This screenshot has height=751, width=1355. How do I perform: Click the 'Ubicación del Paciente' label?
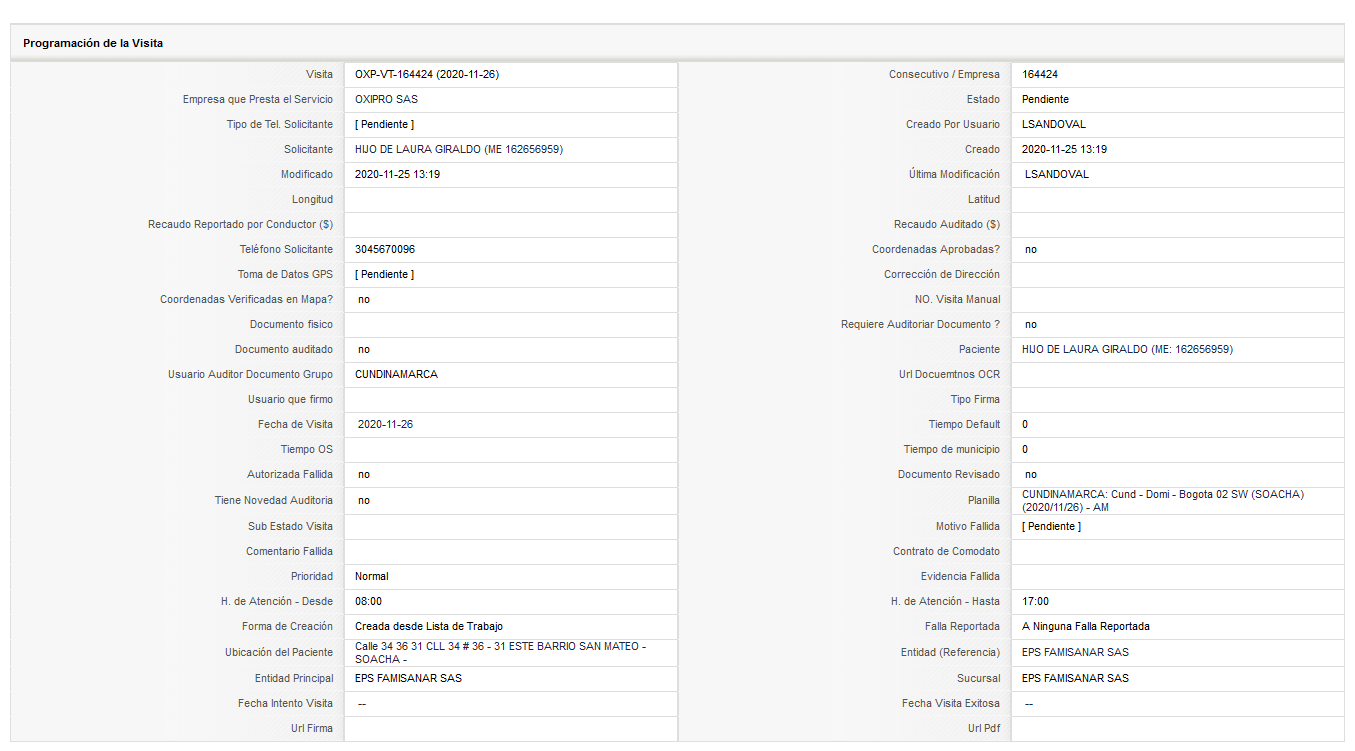click(x=279, y=653)
